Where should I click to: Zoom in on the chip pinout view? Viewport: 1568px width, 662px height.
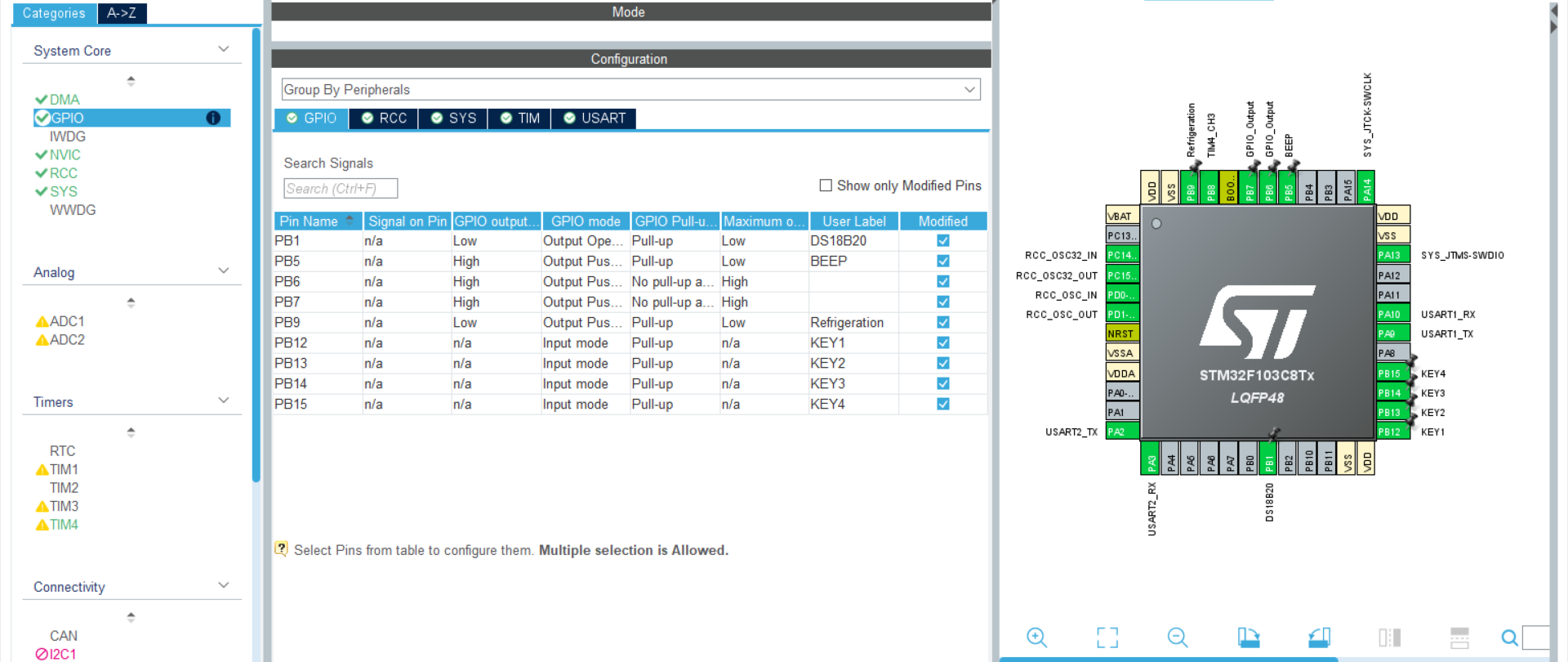1036,637
